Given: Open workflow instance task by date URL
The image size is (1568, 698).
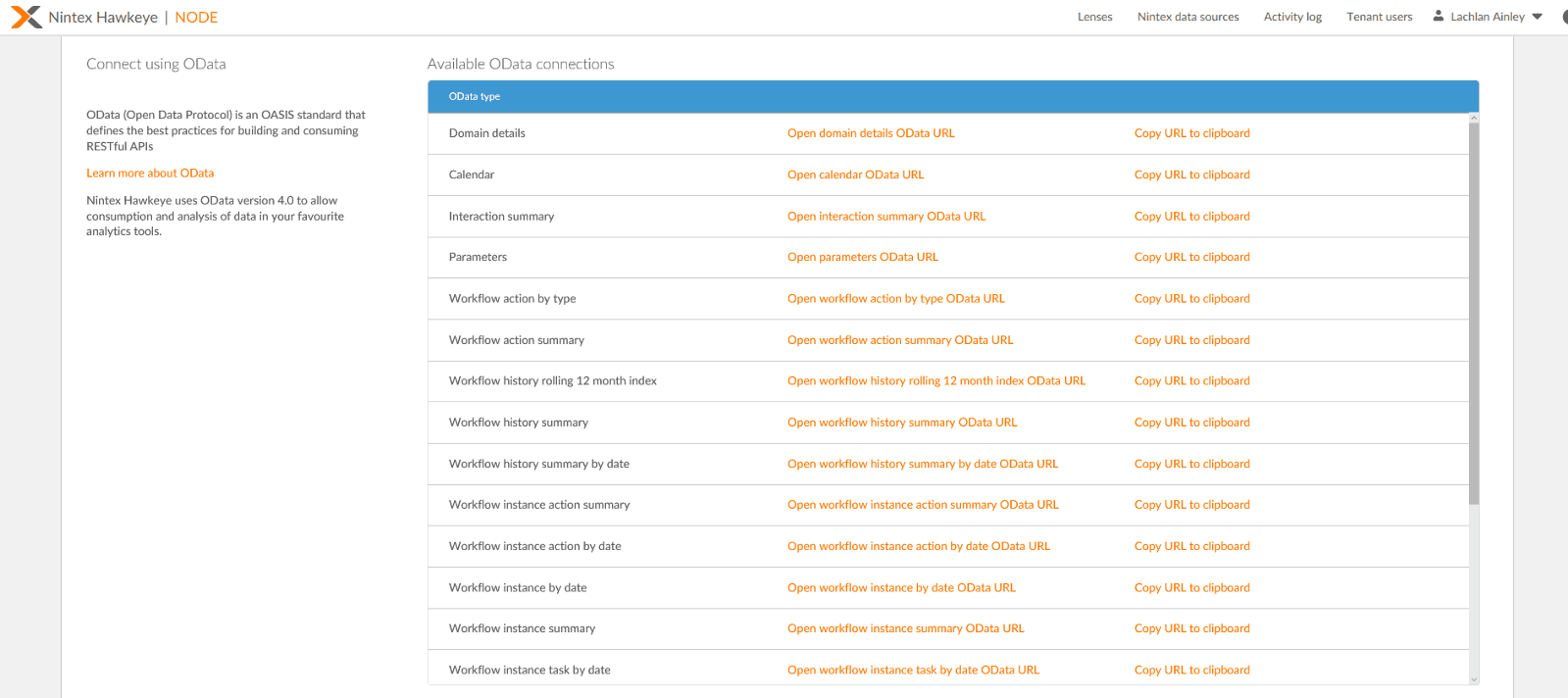Looking at the screenshot, I should click(x=913, y=671).
